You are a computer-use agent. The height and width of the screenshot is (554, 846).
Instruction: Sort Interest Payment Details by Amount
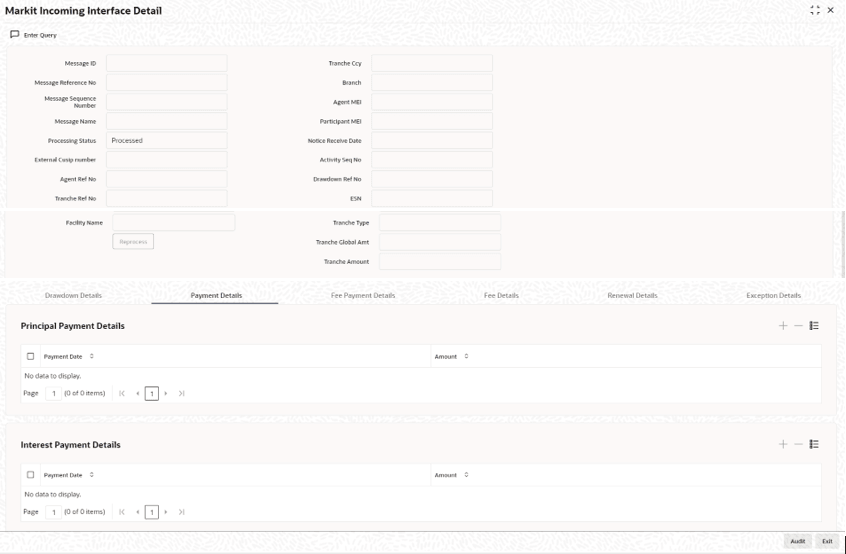[466, 475]
